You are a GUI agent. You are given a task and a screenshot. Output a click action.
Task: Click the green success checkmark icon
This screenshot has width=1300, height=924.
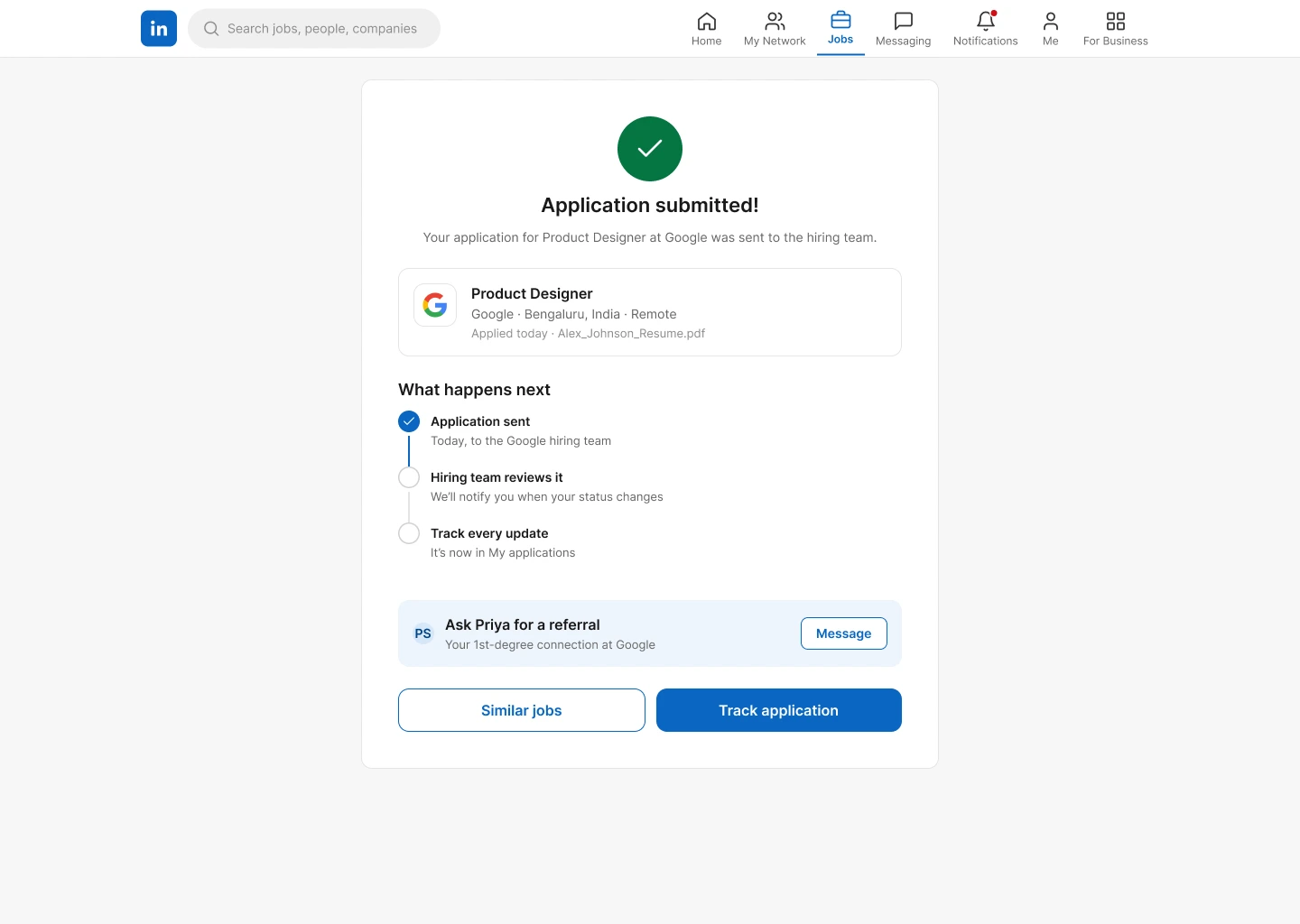coord(650,149)
